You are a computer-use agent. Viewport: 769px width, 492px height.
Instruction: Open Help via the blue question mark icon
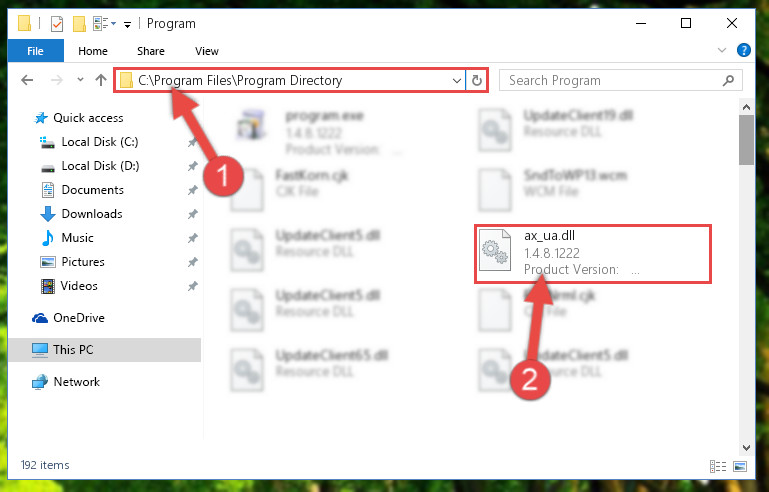tap(743, 50)
